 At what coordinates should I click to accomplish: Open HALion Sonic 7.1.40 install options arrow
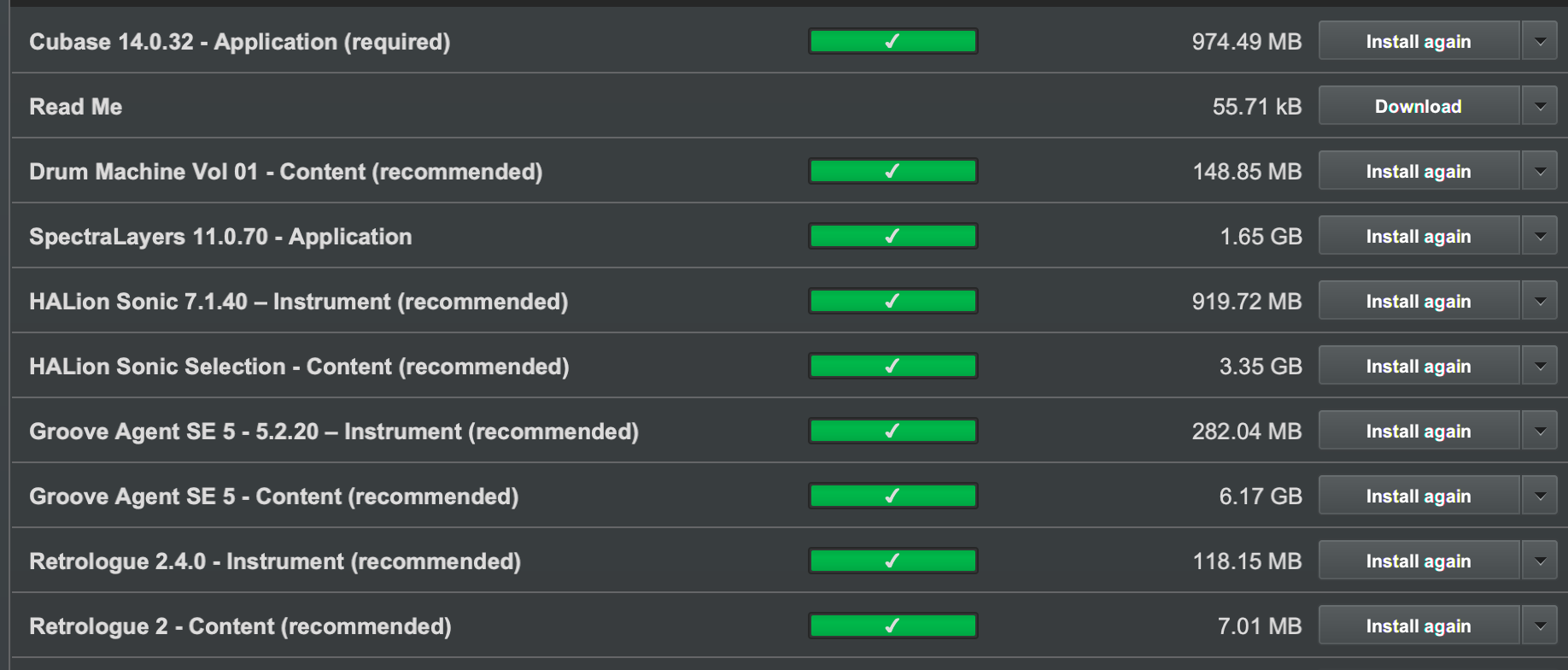coord(1540,301)
